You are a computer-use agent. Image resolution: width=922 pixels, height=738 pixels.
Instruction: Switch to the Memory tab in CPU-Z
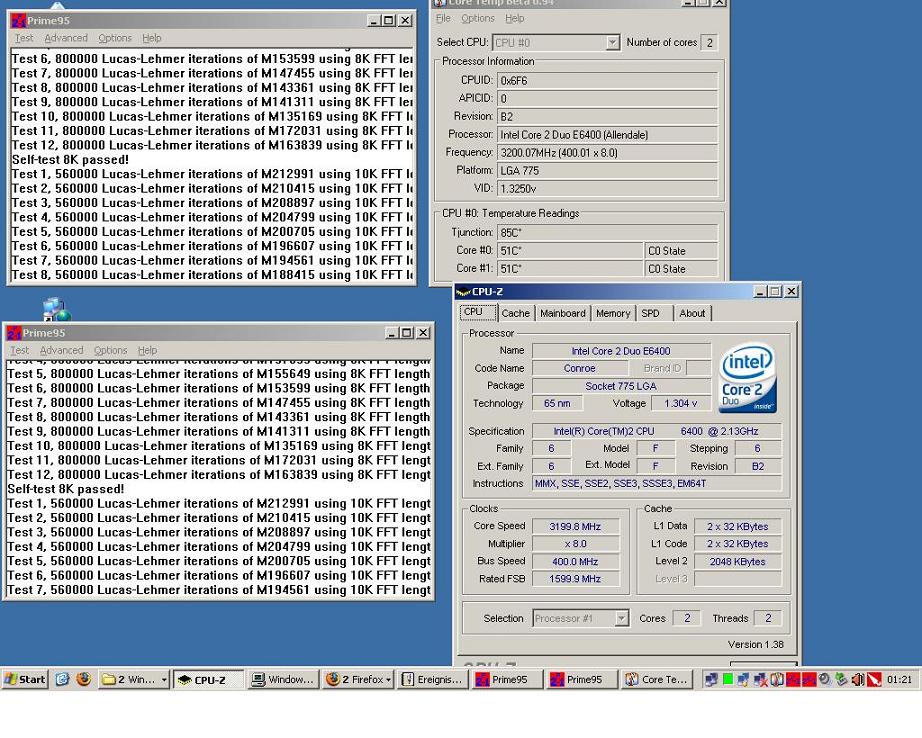click(613, 313)
